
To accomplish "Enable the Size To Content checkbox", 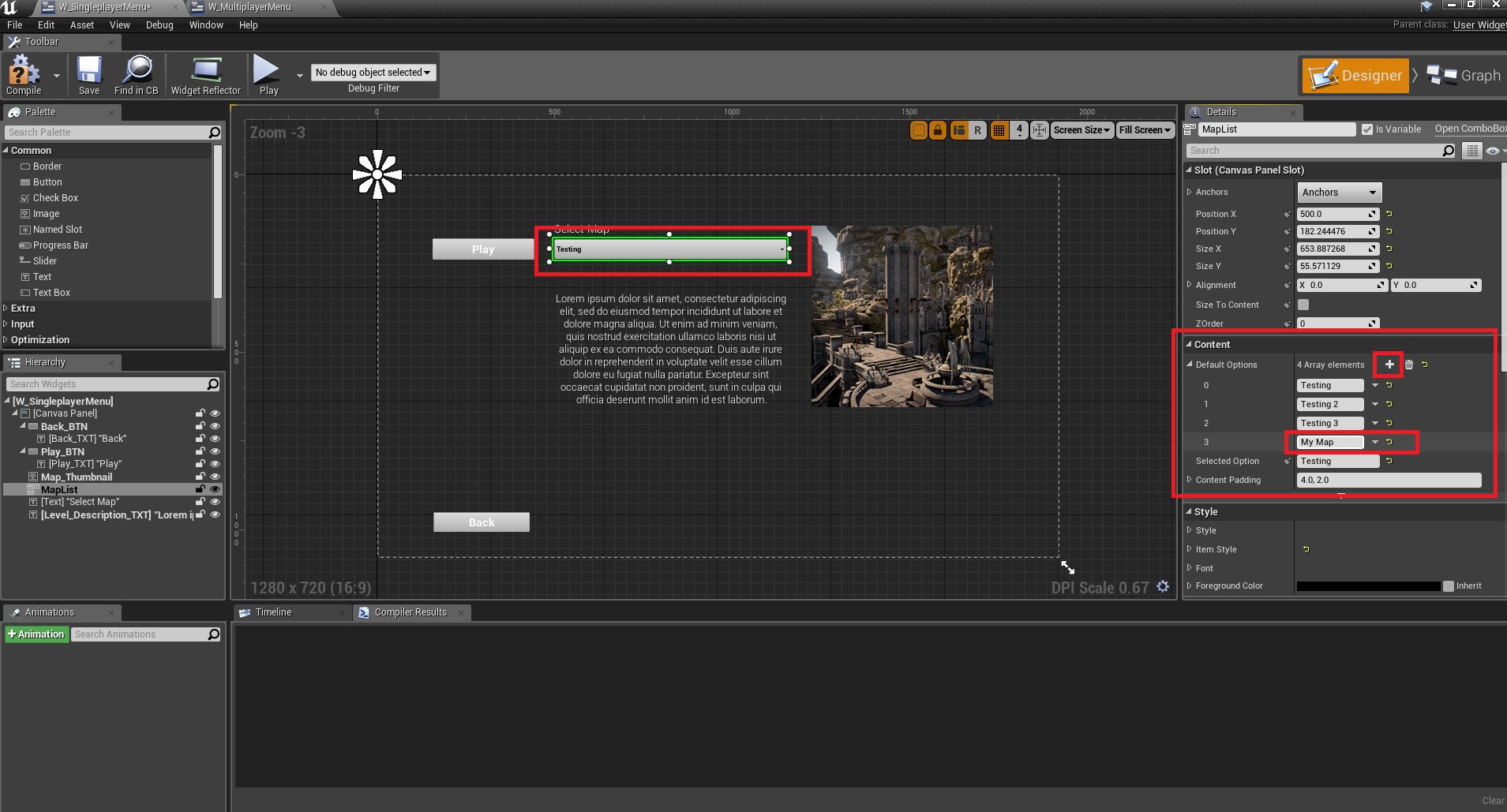I will [x=1303, y=305].
